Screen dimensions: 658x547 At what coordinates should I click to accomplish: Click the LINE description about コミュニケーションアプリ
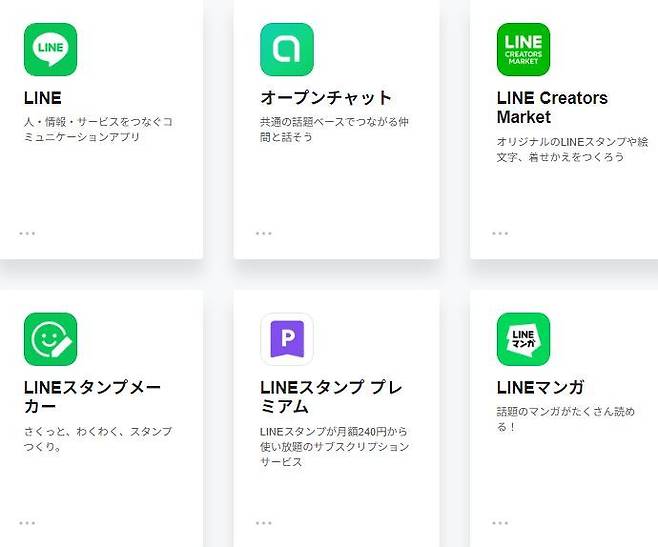point(98,129)
